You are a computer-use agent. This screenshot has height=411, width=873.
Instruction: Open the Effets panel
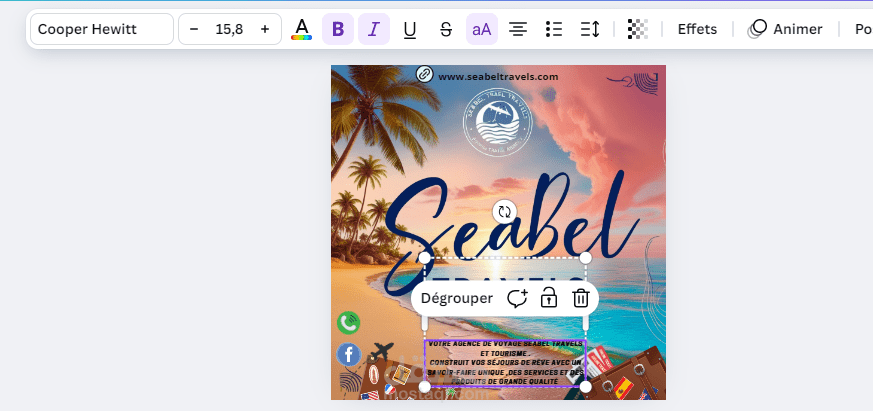[x=697, y=29]
